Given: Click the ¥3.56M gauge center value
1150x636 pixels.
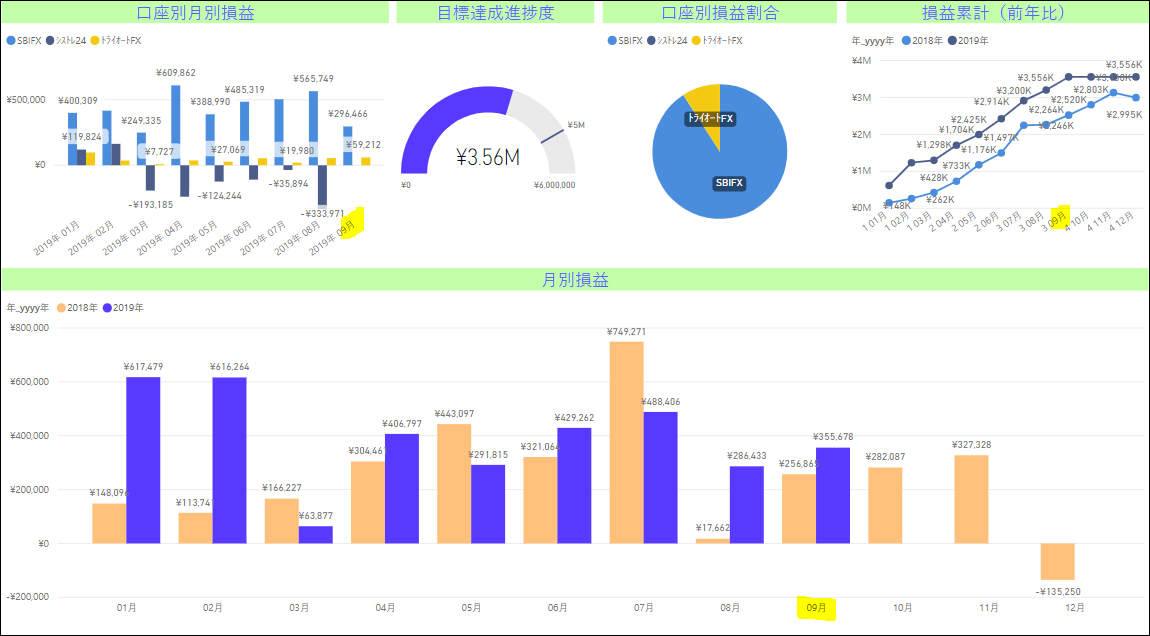Looking at the screenshot, I should (488, 157).
